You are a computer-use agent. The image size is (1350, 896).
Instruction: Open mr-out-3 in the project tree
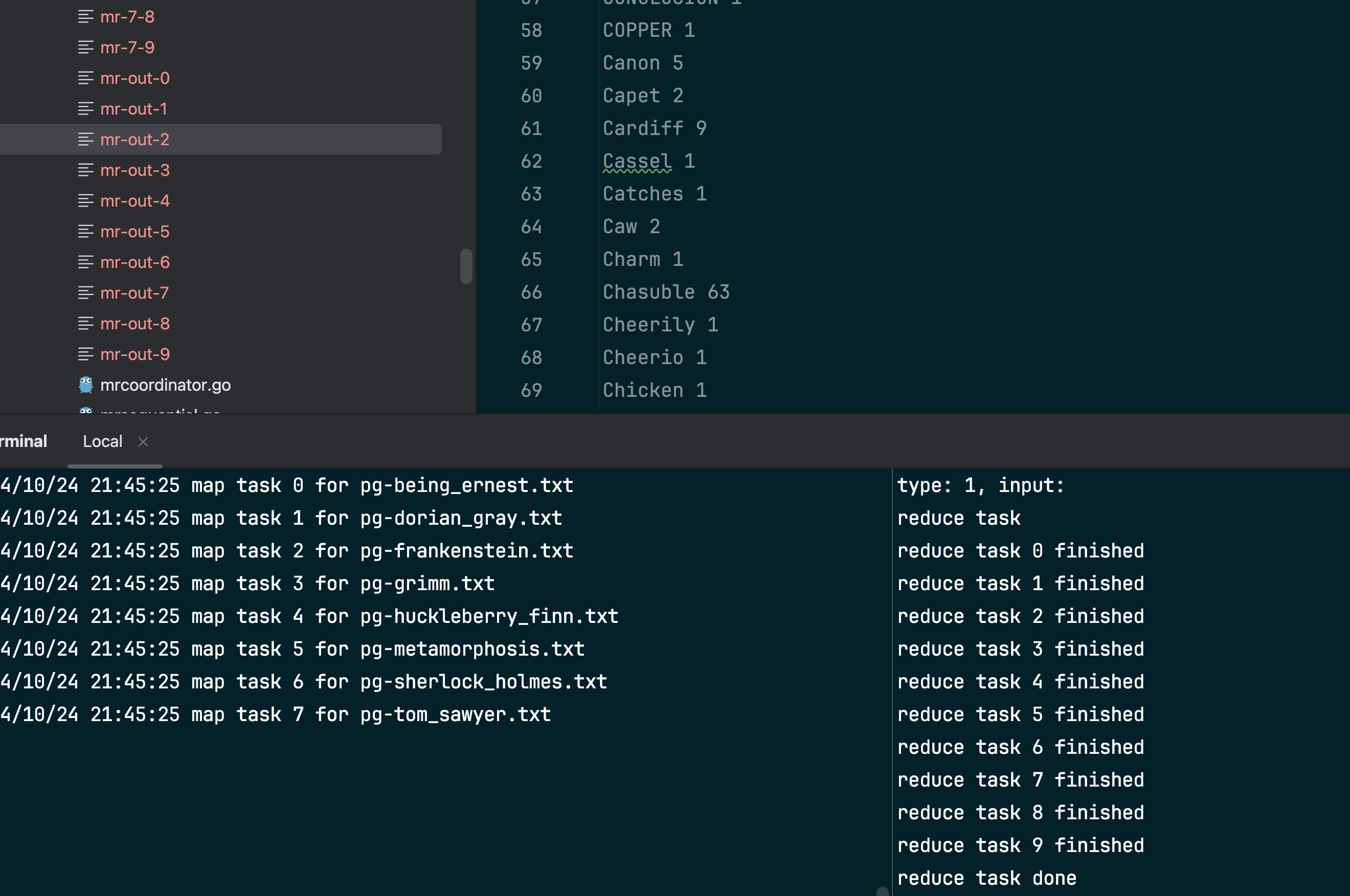click(x=135, y=170)
